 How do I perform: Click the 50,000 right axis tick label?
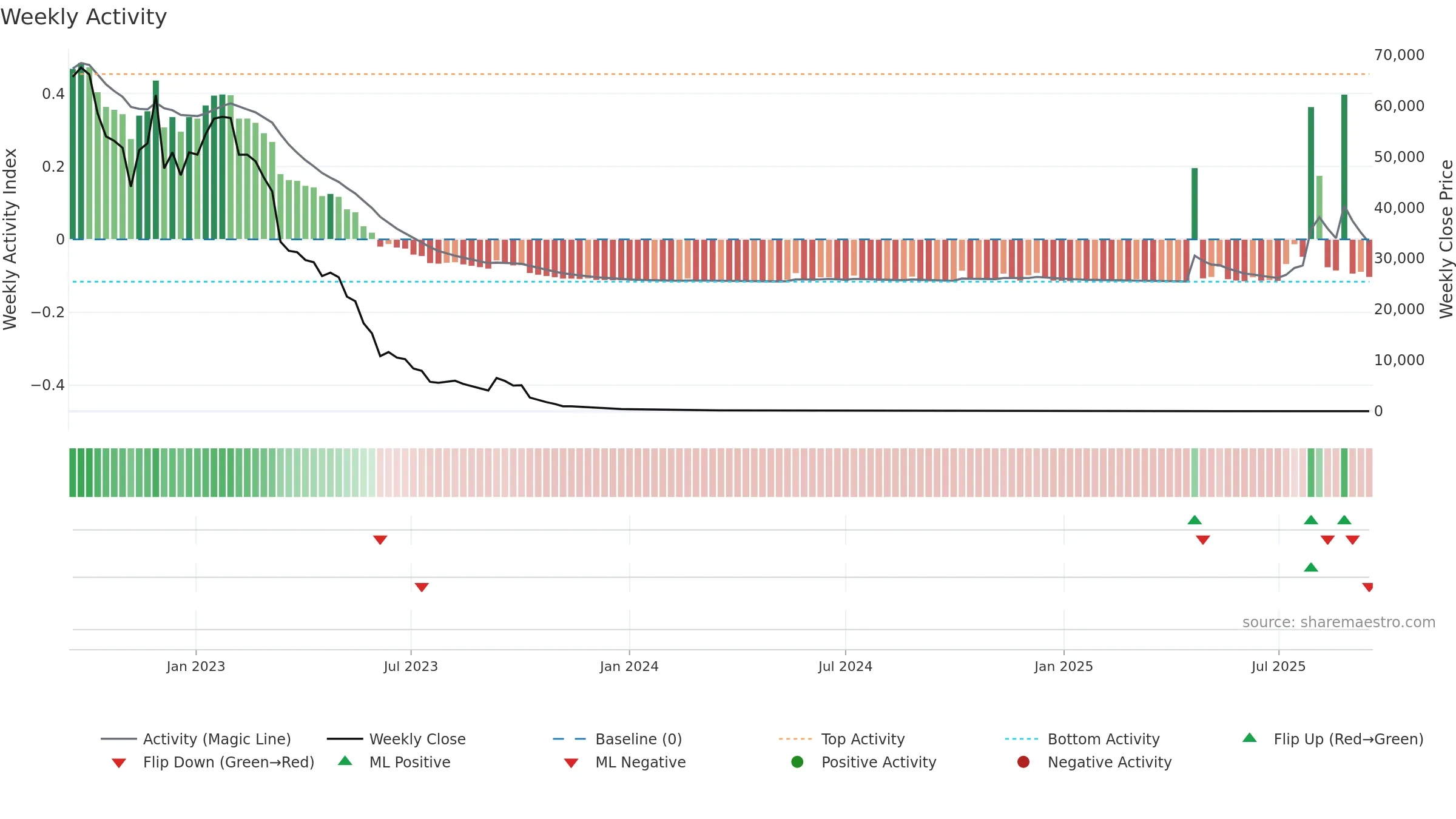click(x=1399, y=157)
